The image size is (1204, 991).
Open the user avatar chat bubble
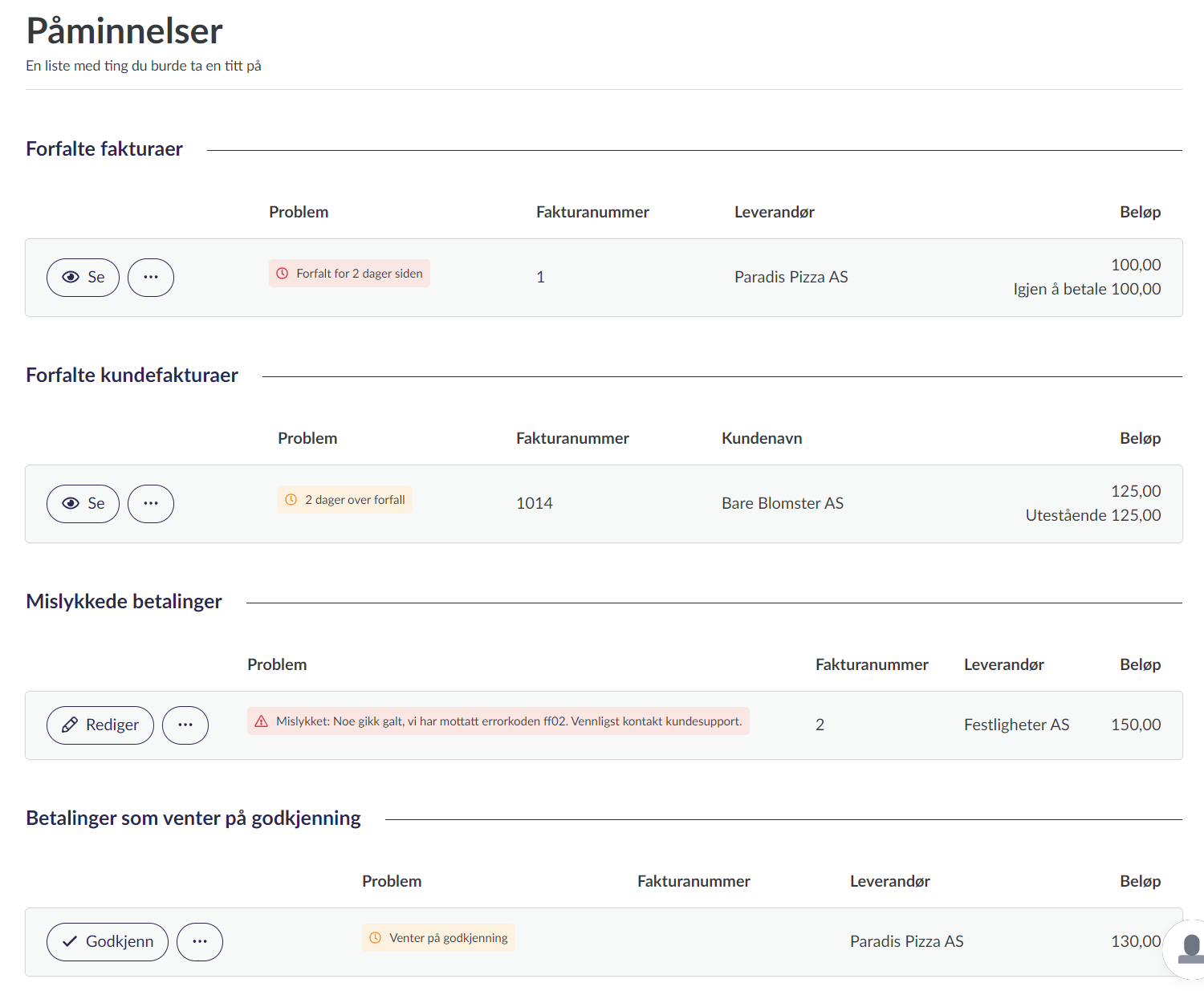(1190, 949)
